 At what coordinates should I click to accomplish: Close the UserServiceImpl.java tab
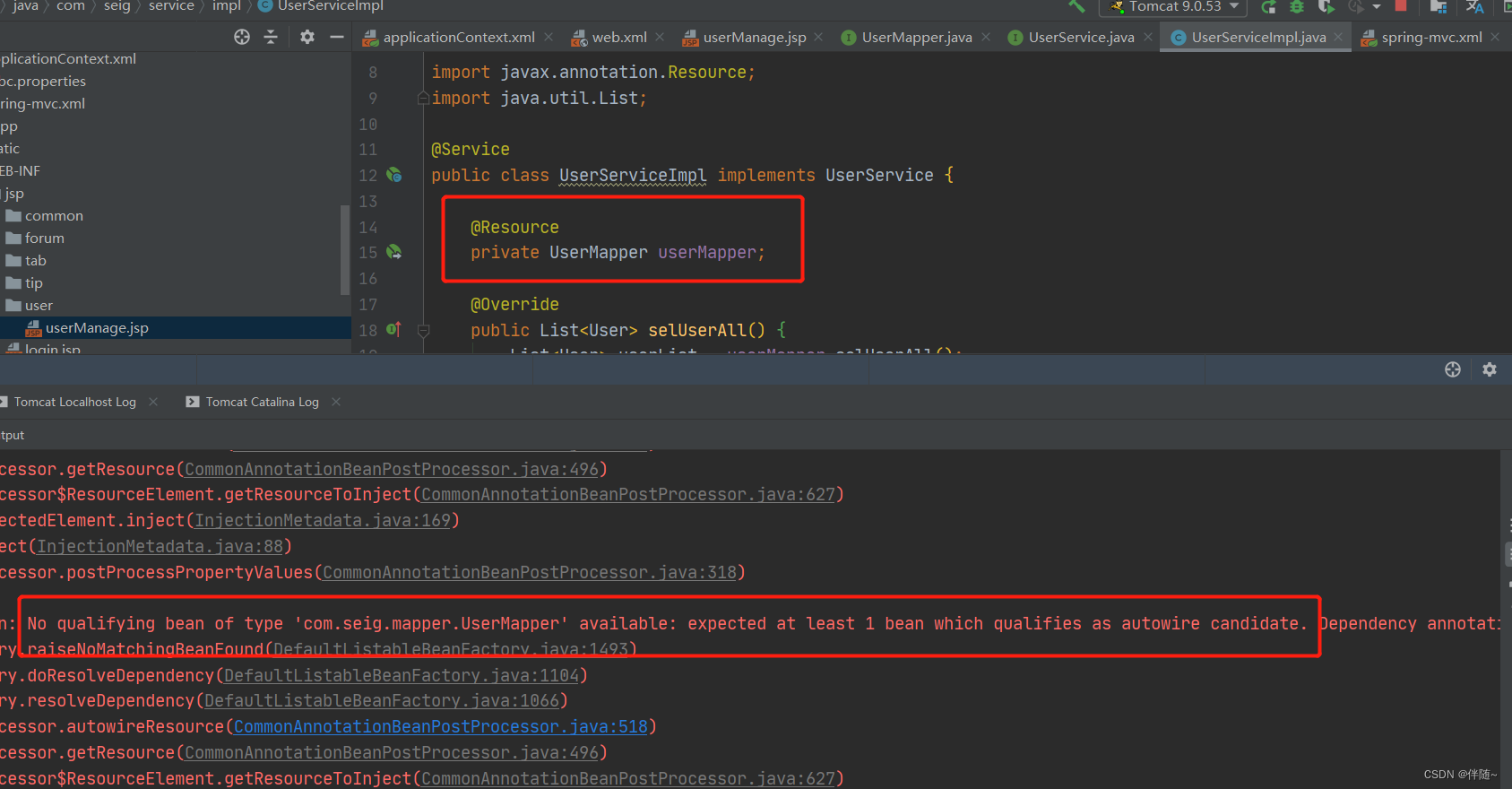pos(1338,37)
